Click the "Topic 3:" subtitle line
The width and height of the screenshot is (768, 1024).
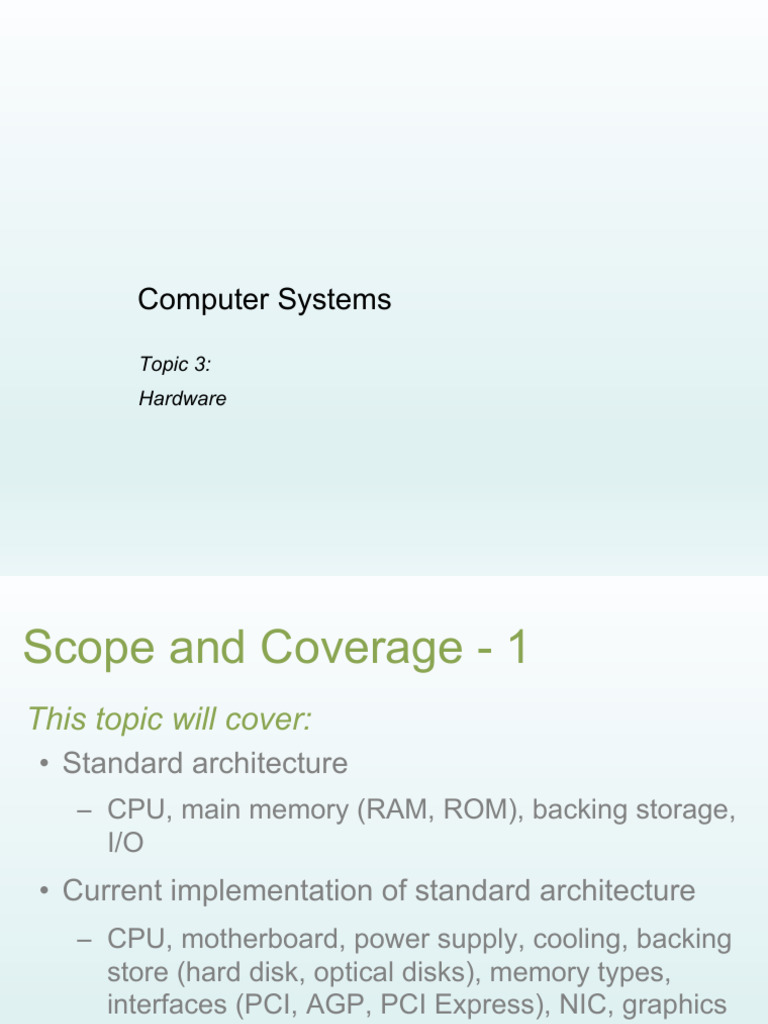click(175, 365)
